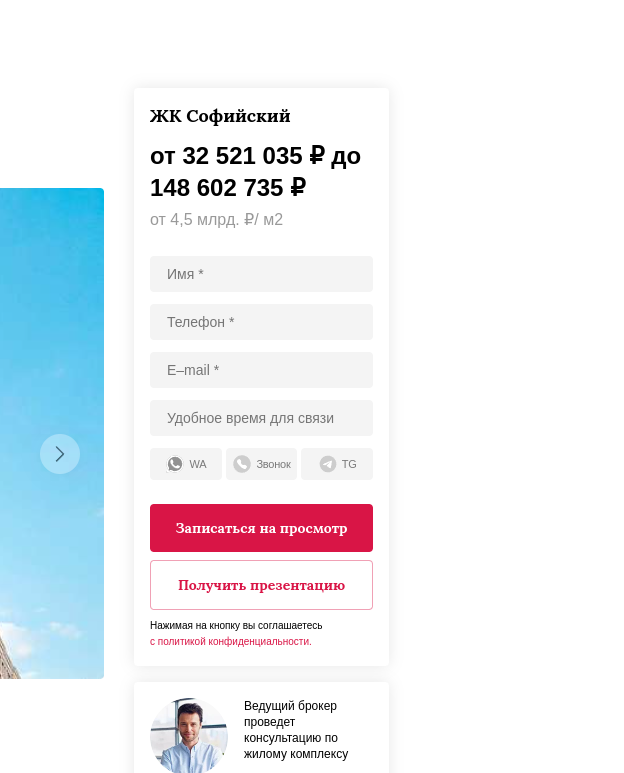624x773 pixels.
Task: Focus the Имя input field
Action: (x=261, y=274)
